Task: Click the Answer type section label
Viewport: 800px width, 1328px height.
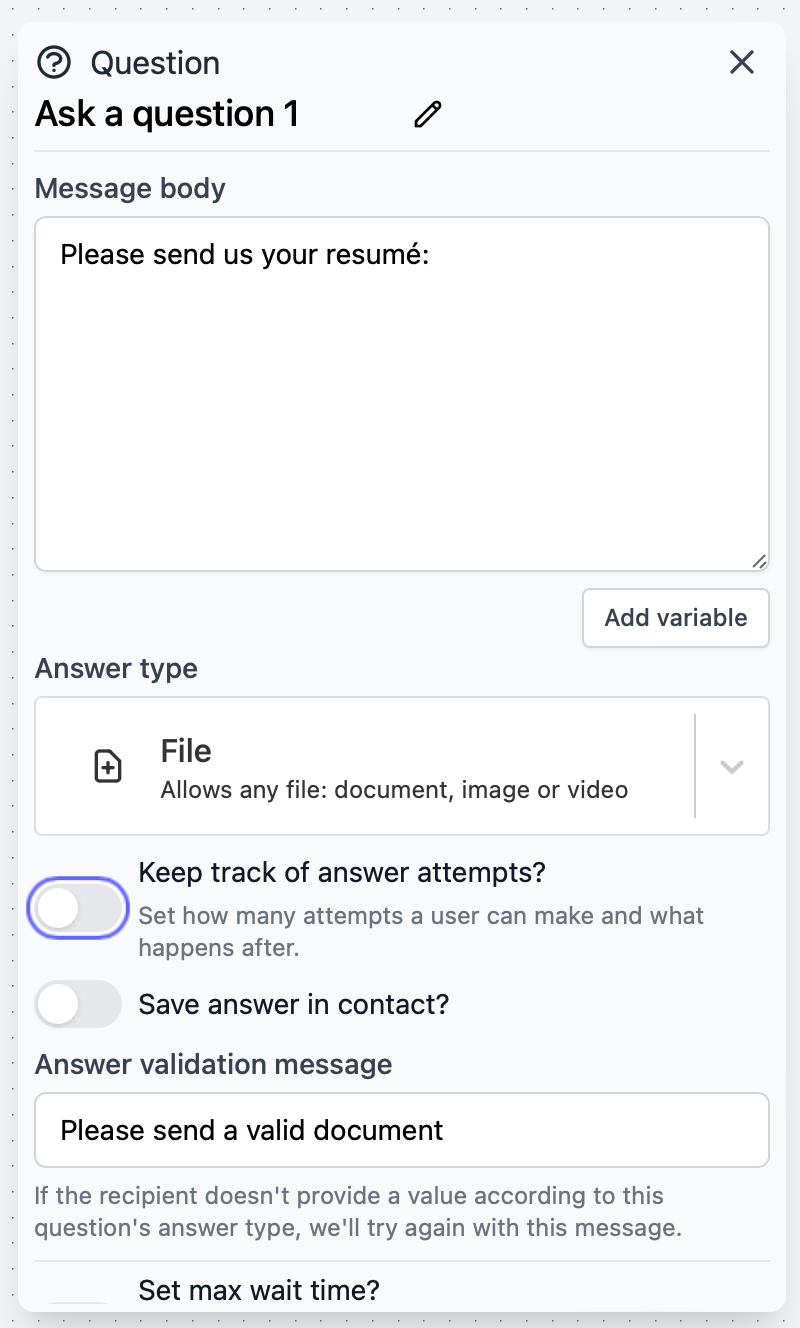Action: pos(115,668)
